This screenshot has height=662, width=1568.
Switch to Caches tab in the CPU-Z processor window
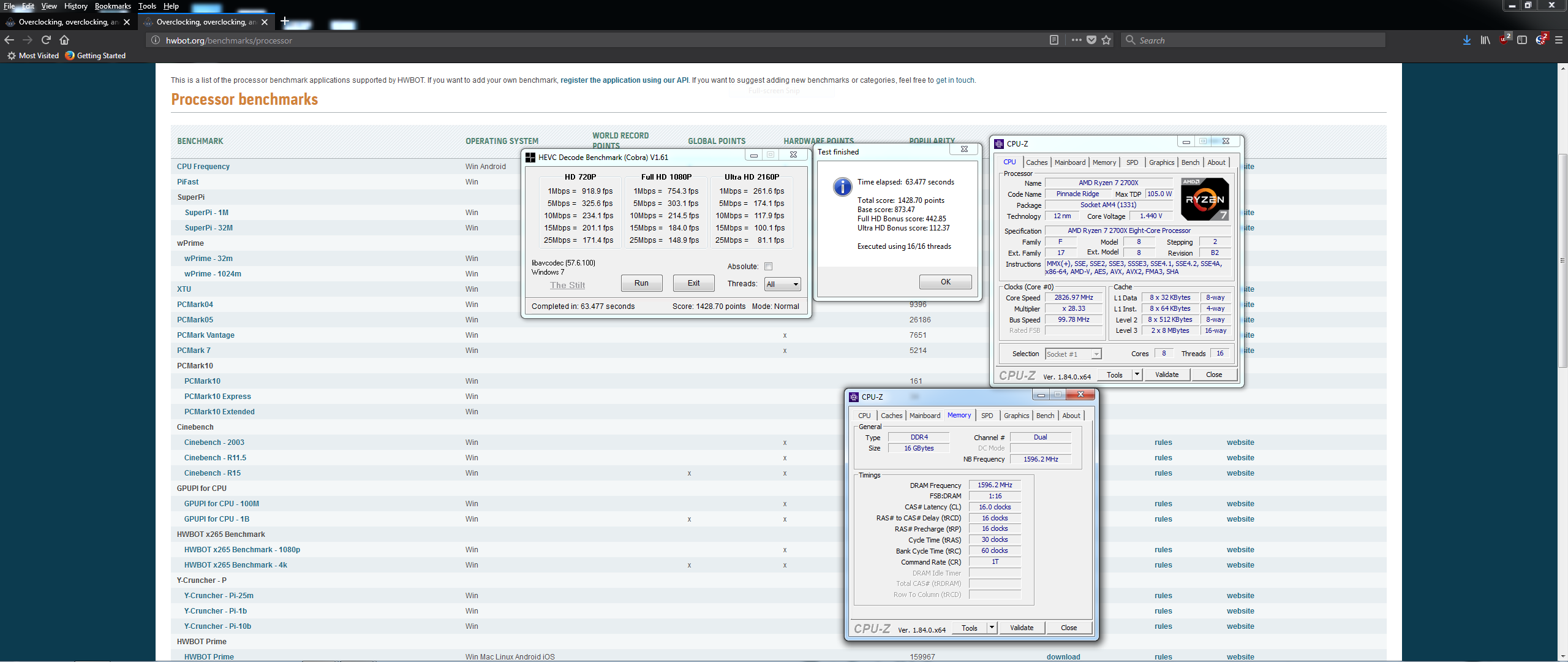coord(1036,162)
